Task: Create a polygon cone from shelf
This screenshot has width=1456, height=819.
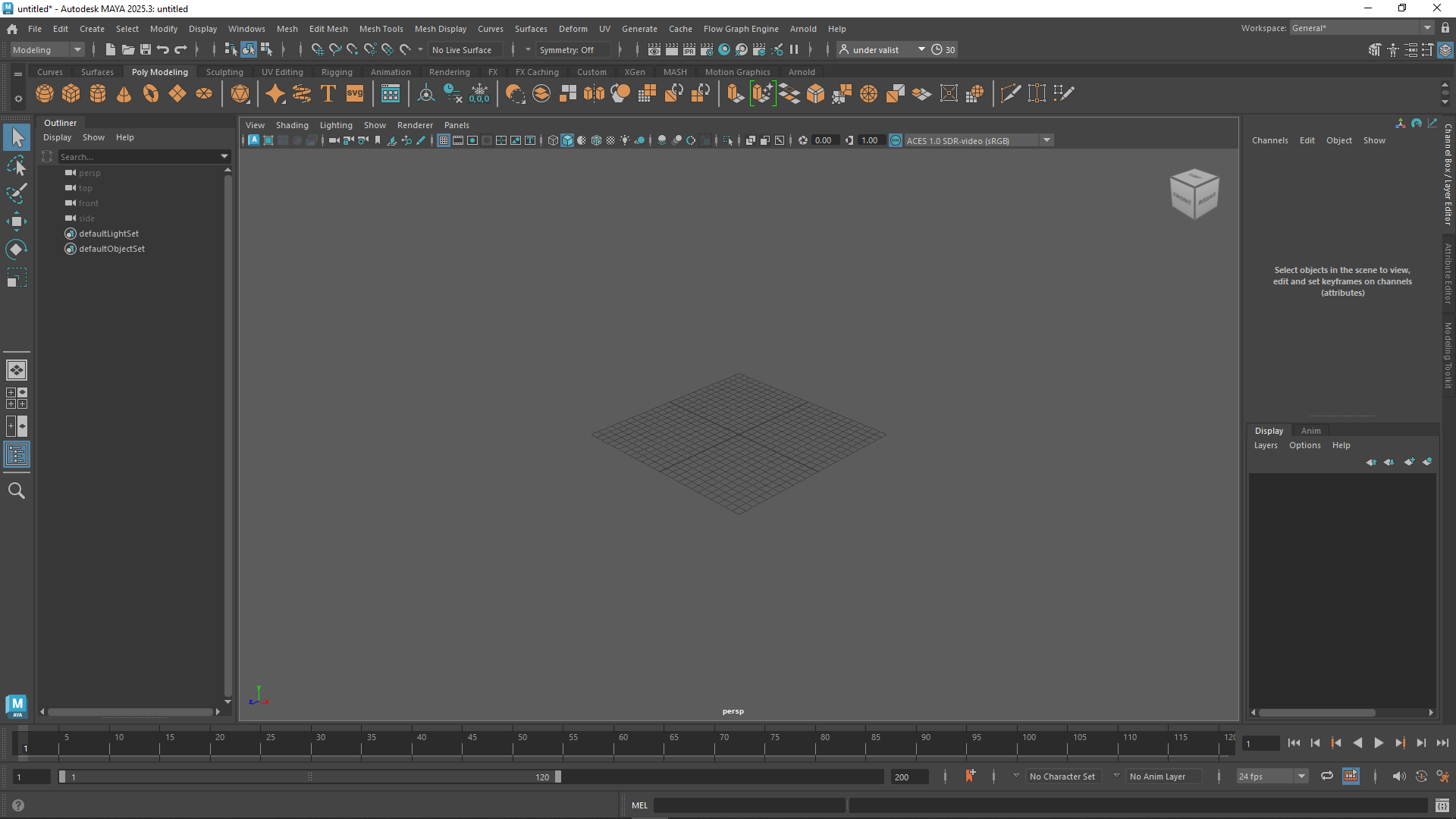Action: pos(124,93)
